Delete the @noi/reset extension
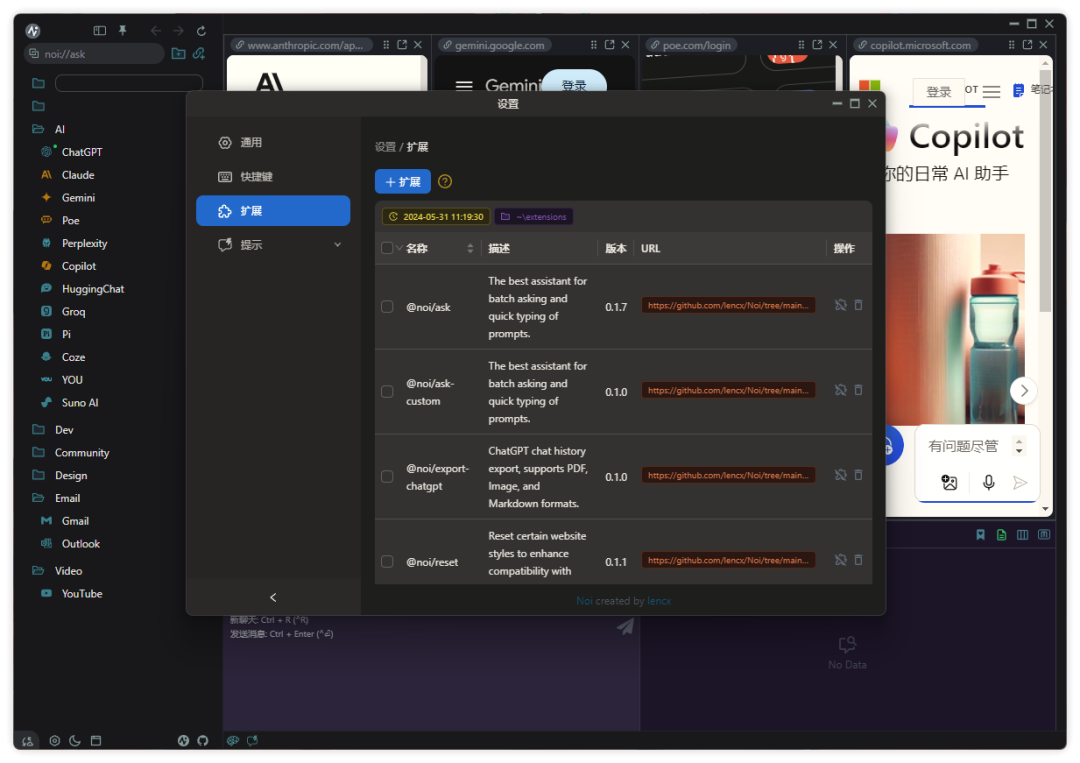This screenshot has width=1080, height=763. pyautogui.click(x=858, y=561)
